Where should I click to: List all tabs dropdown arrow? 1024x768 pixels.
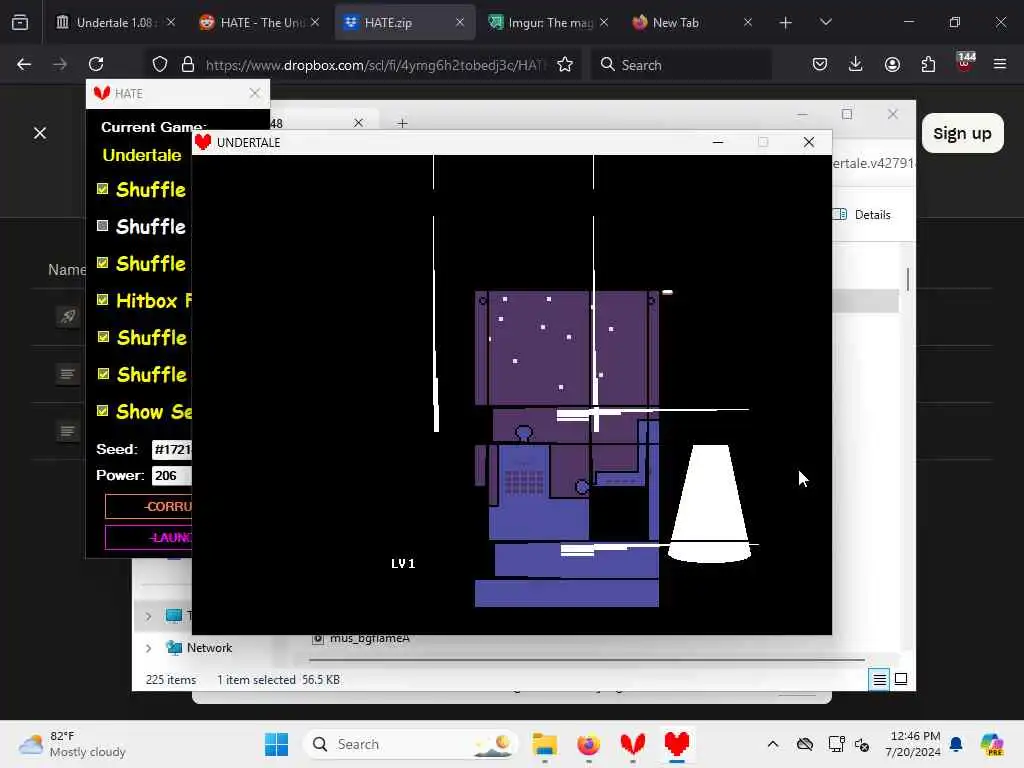click(825, 22)
